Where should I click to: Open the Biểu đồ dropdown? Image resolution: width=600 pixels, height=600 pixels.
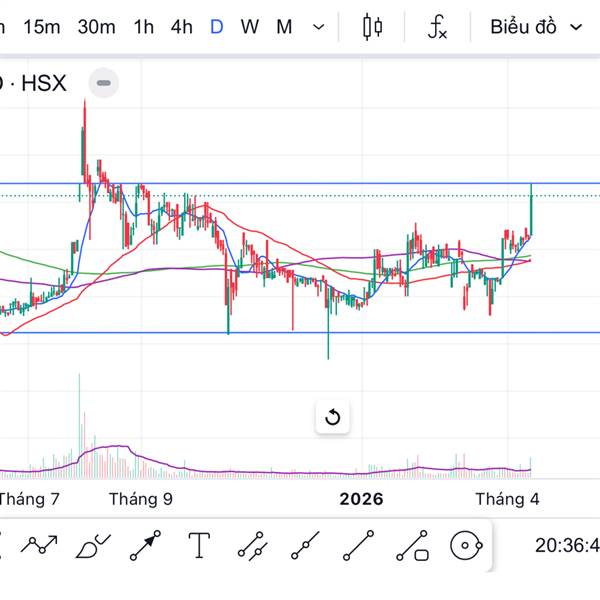pyautogui.click(x=536, y=27)
